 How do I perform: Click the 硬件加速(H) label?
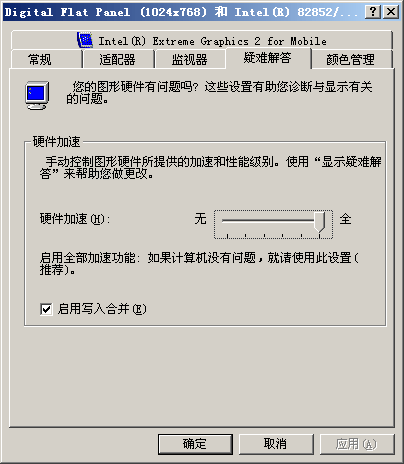tap(75, 219)
